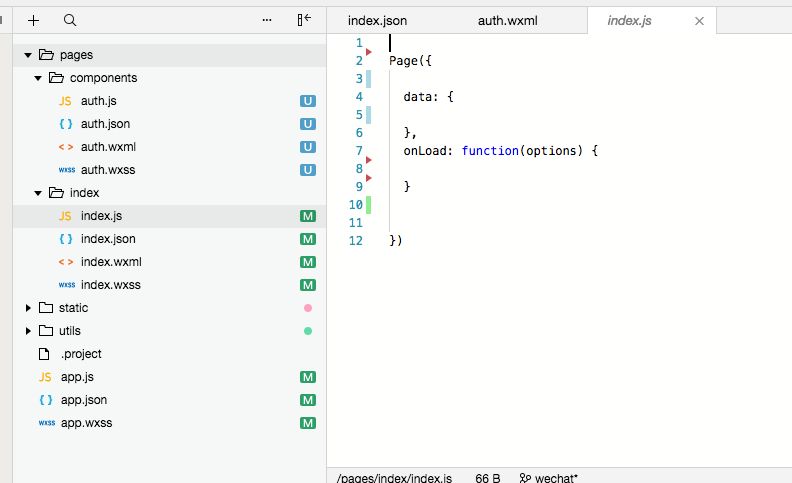The image size is (792, 483).
Task: Click the wxss icon beside auth.wxss
Action: (67, 170)
